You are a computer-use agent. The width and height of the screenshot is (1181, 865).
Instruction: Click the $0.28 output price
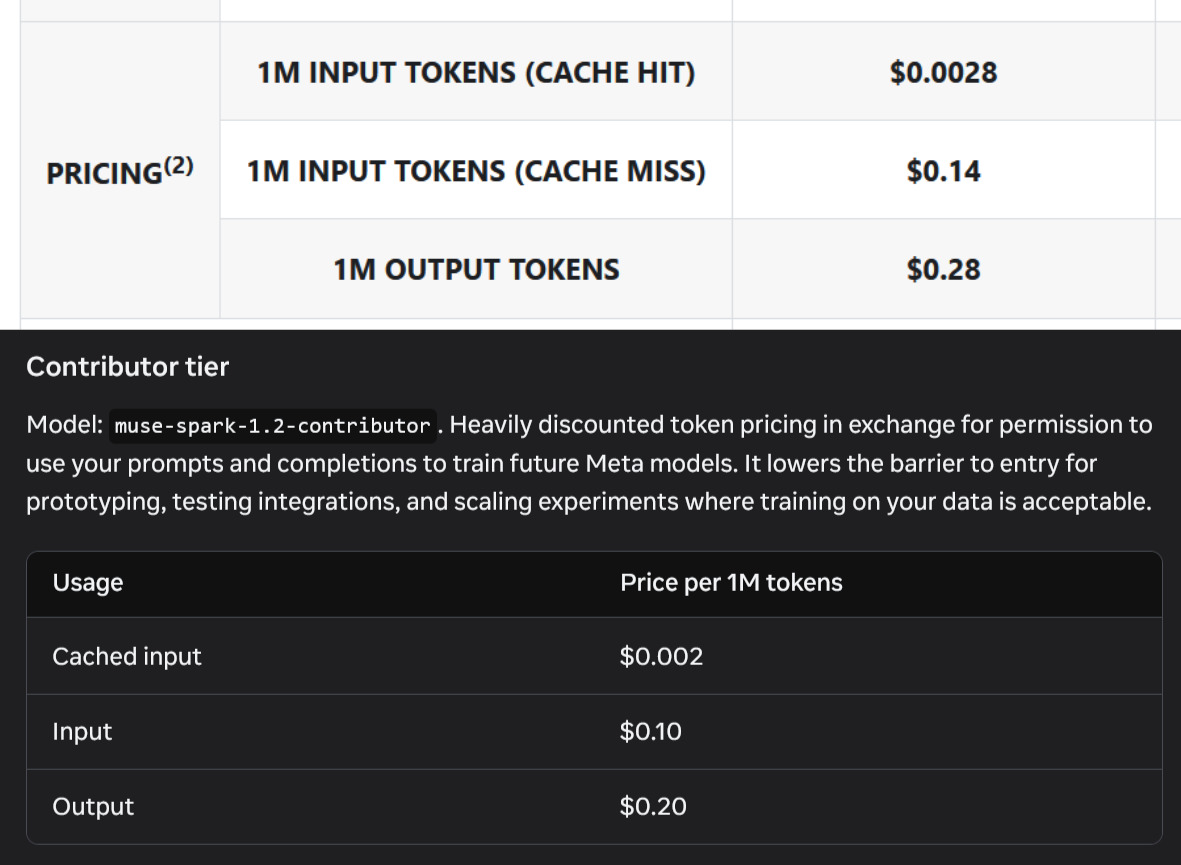943,270
